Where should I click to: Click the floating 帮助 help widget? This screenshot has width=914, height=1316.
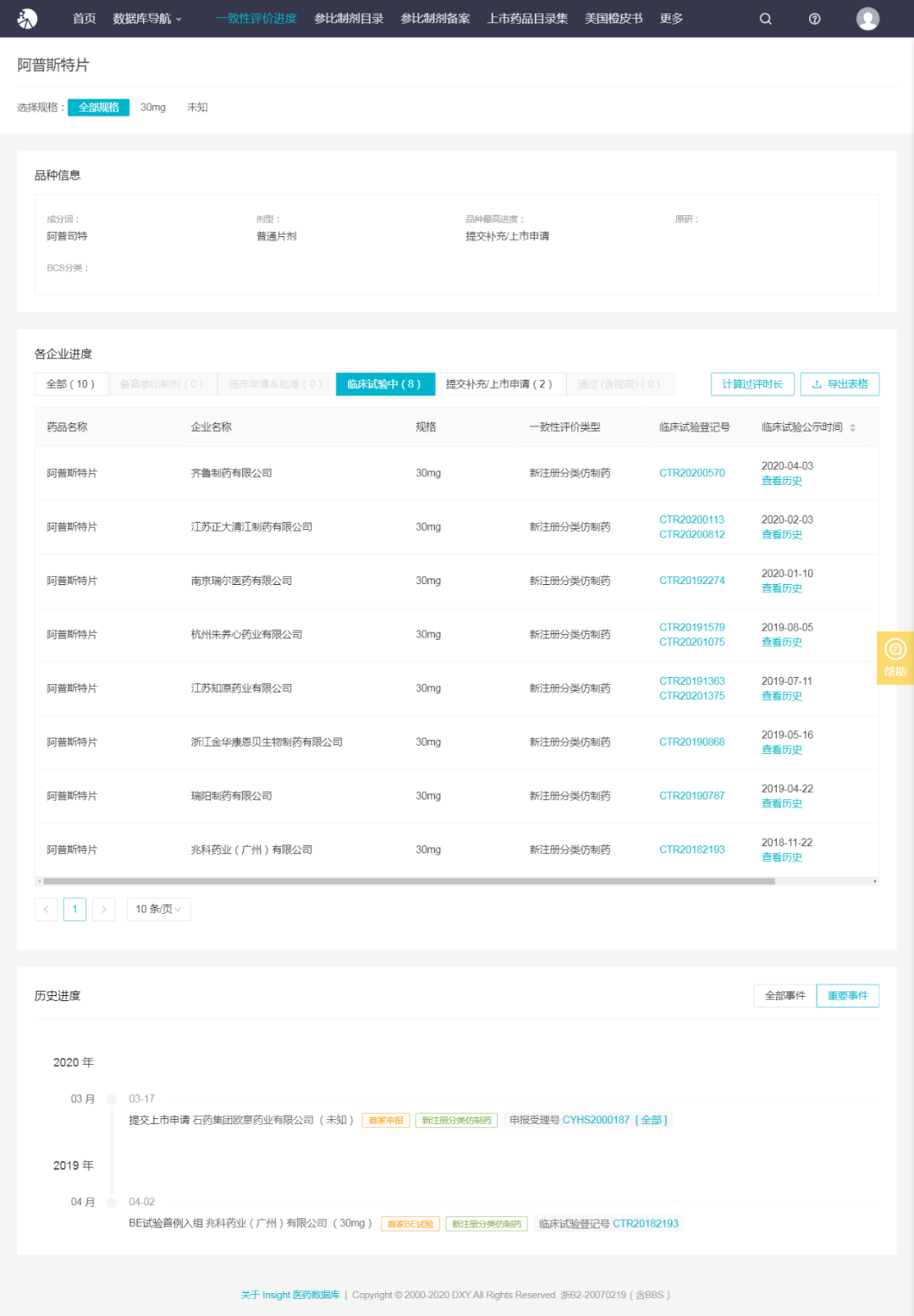point(895,658)
